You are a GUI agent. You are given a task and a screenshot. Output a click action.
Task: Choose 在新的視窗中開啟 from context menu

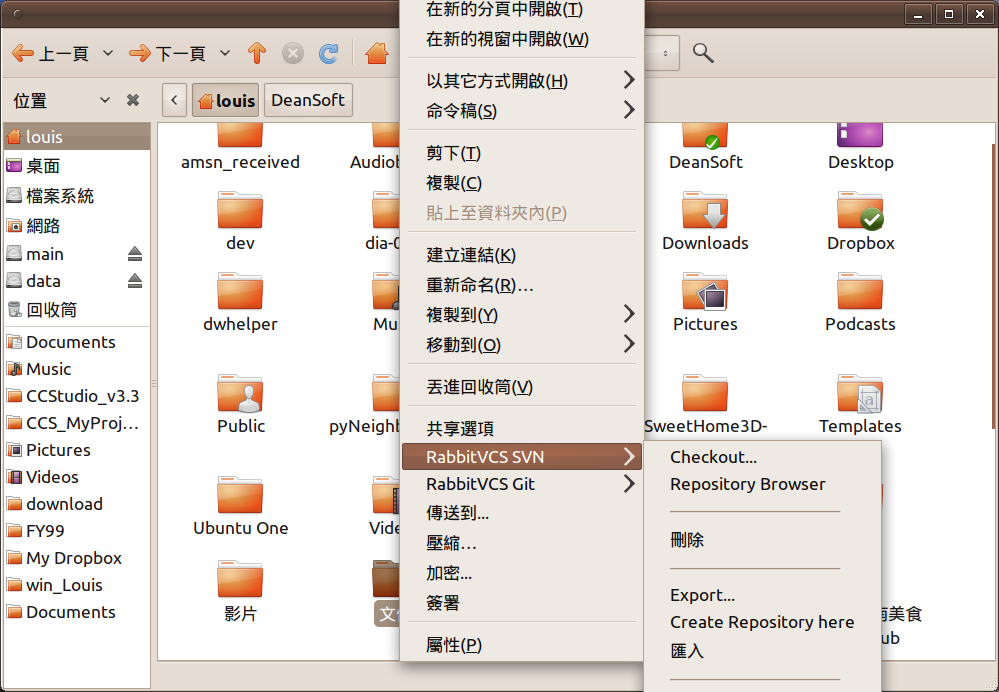521,39
